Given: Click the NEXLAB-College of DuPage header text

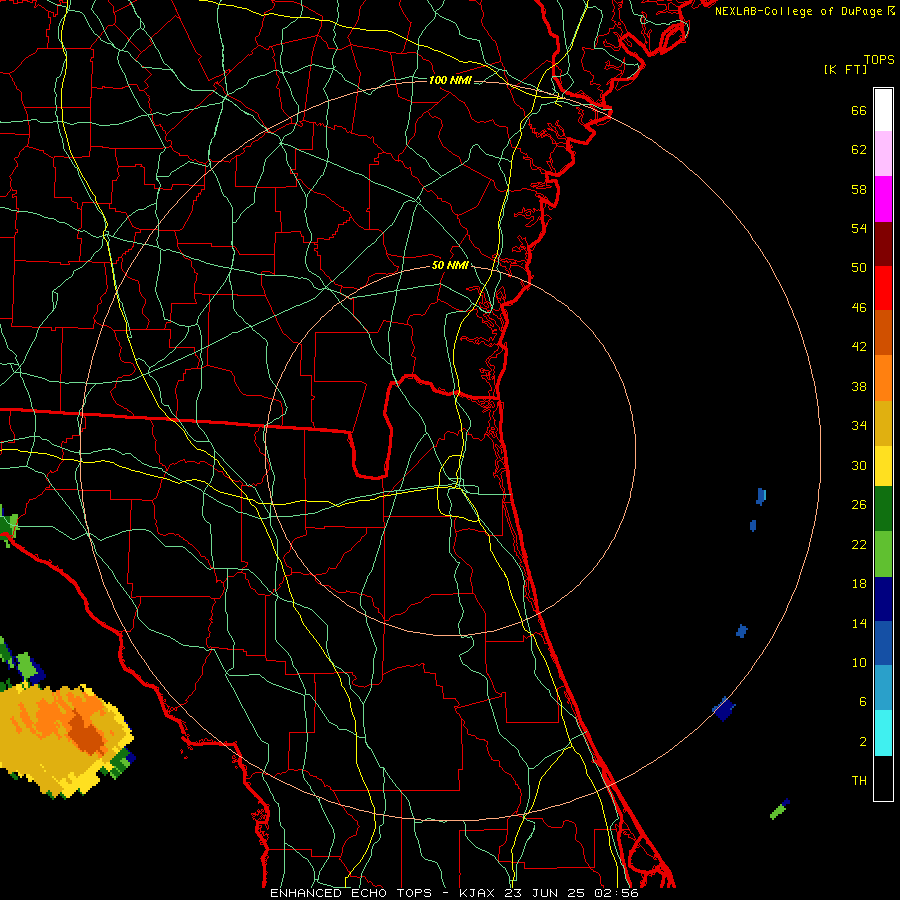Looking at the screenshot, I should (798, 11).
